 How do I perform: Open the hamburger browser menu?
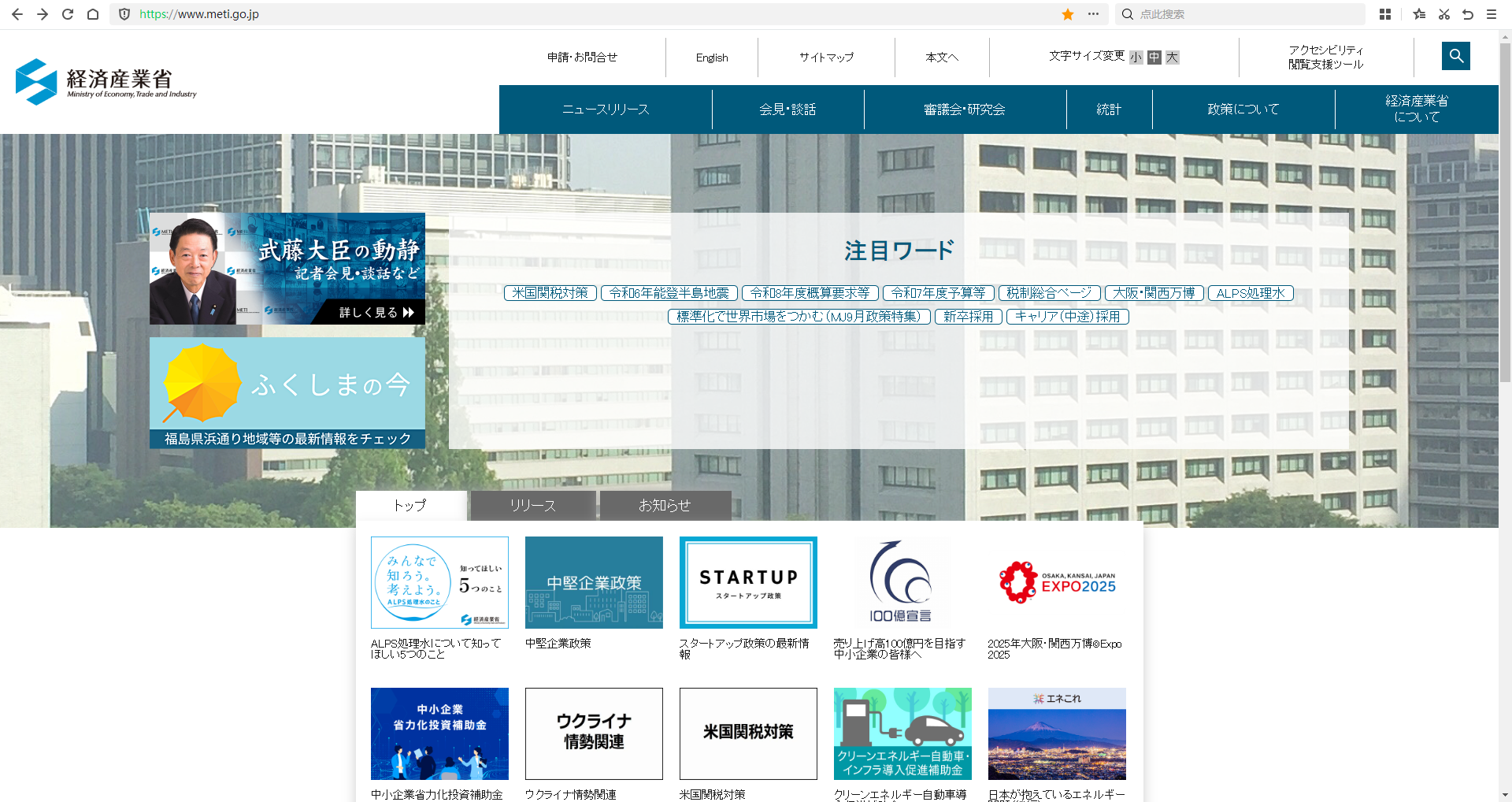pyautogui.click(x=1492, y=14)
